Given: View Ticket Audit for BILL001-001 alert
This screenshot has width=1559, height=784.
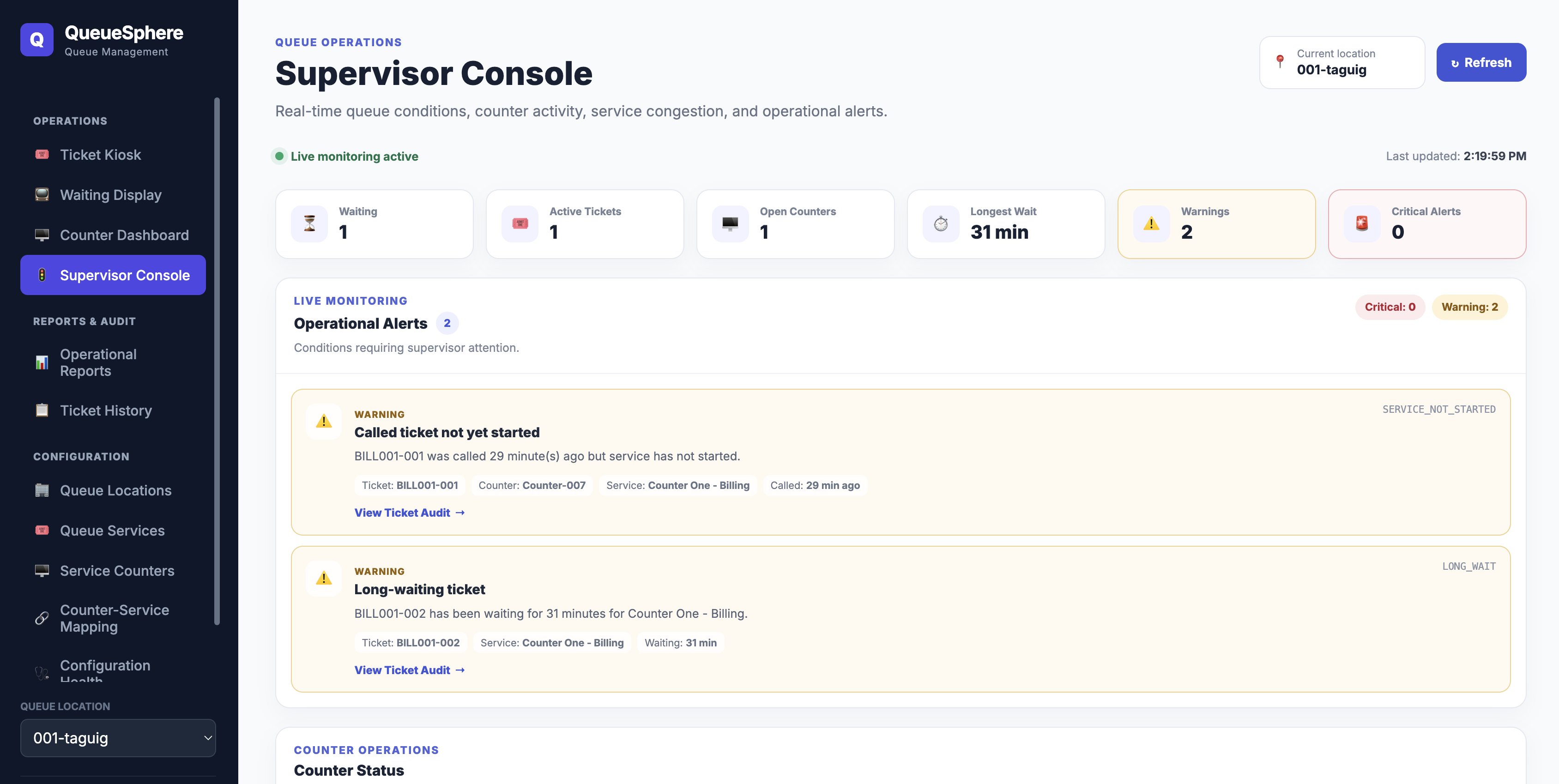Looking at the screenshot, I should point(410,513).
